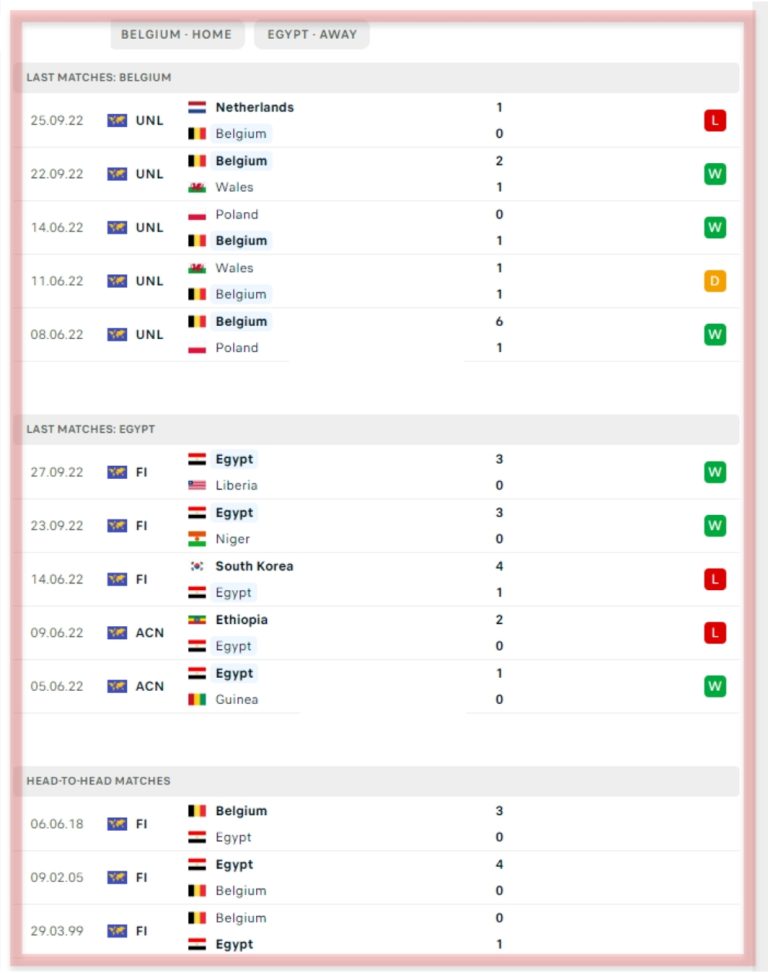Viewport: 768px width, 973px height.
Task: Click the ACN competition icon for 09.06.22
Action: pyautogui.click(x=117, y=633)
